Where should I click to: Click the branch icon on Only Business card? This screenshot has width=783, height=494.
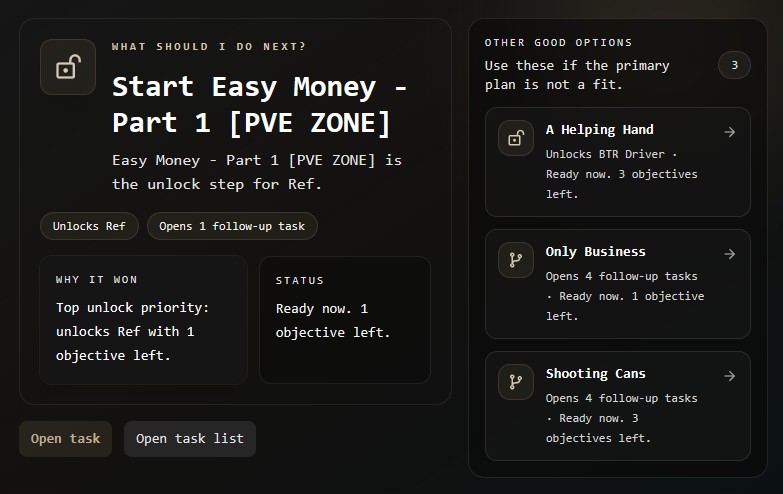(x=516, y=260)
